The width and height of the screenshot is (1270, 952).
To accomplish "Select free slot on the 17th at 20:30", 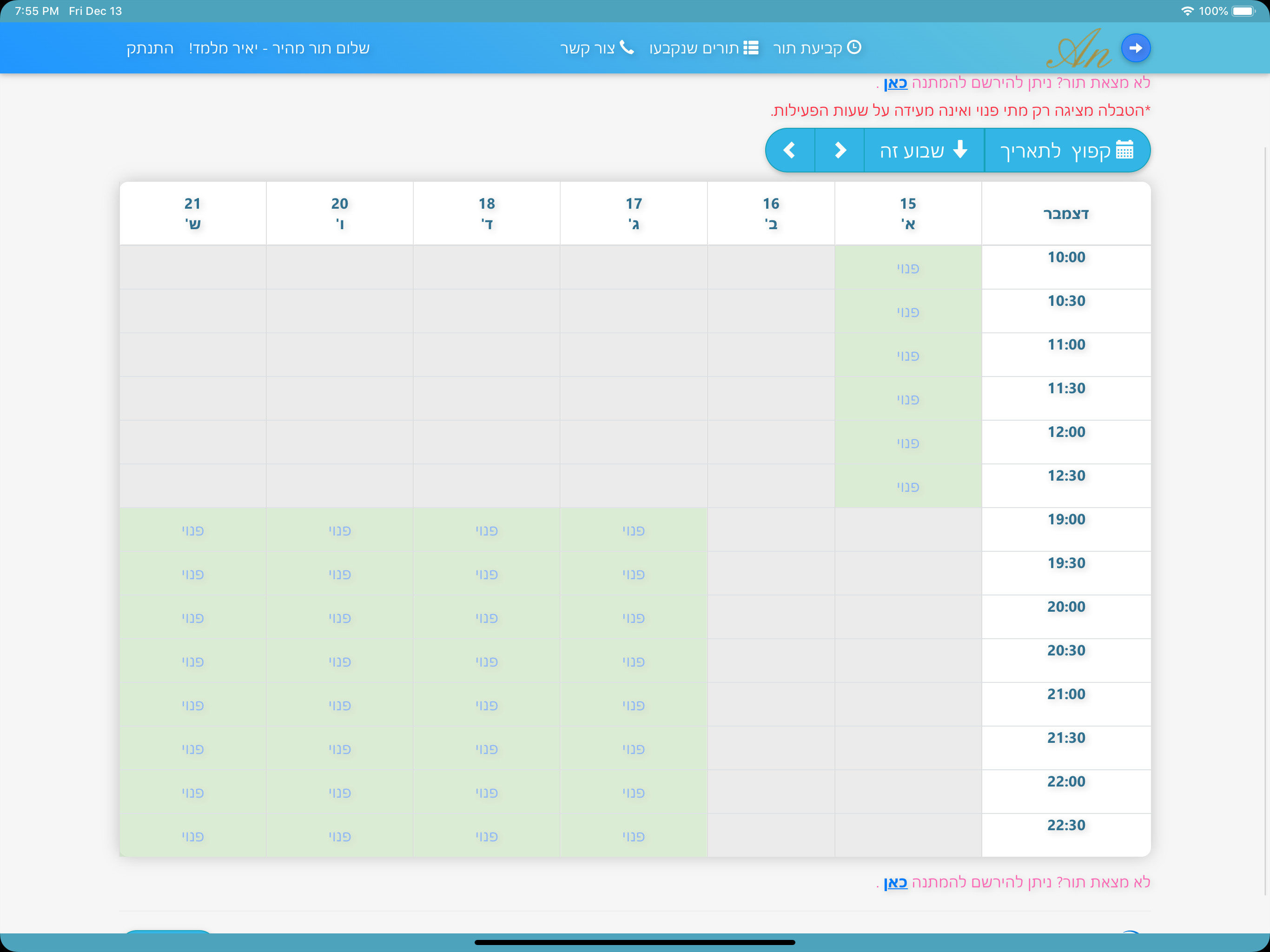I will point(633,661).
